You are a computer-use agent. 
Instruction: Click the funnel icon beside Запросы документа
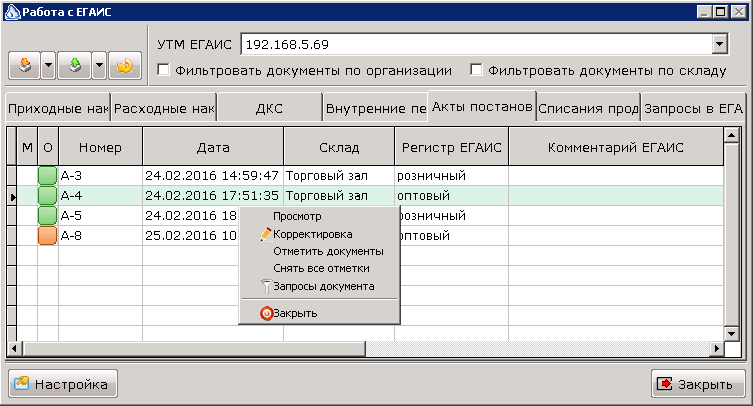coord(266,286)
